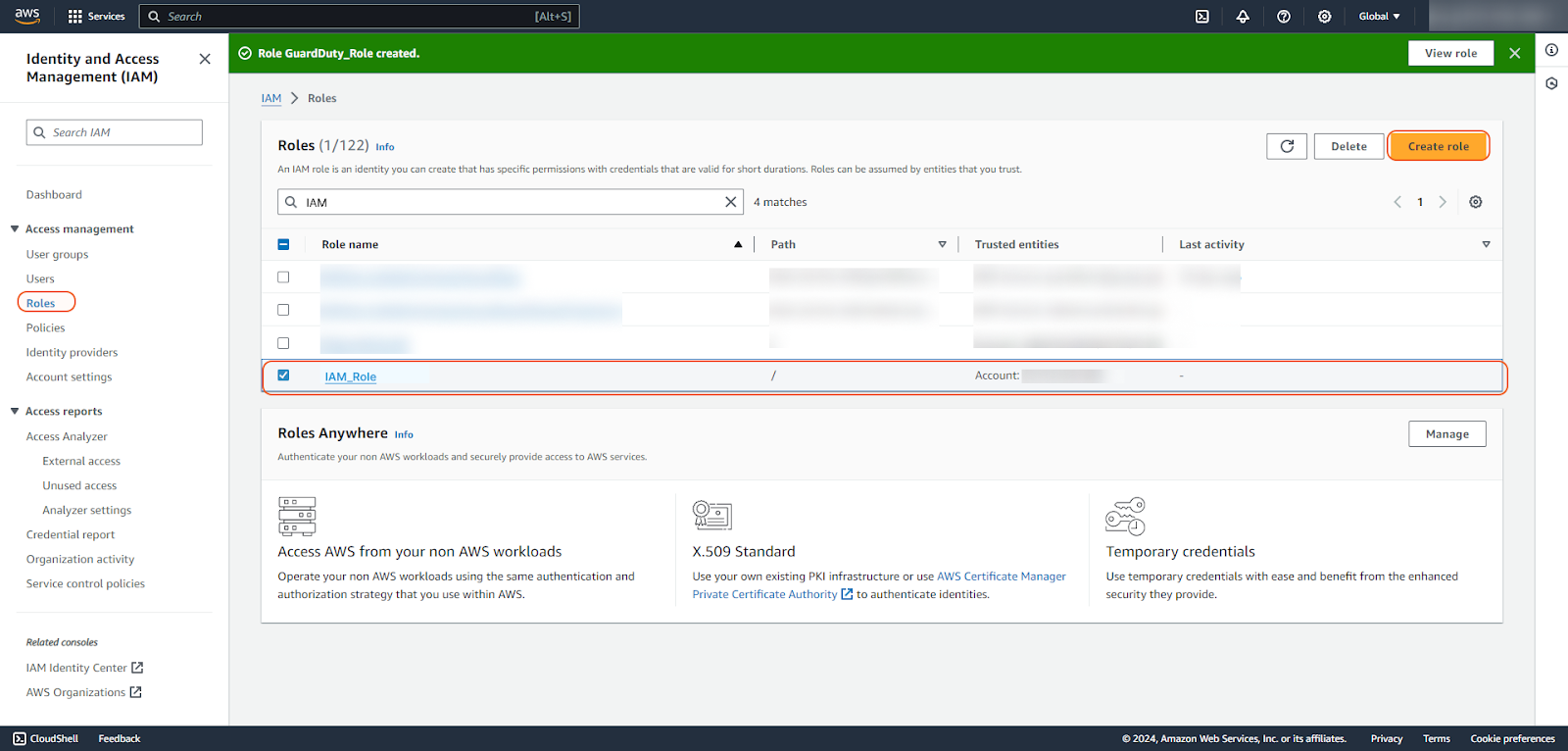Open Users in the sidebar
The width and height of the screenshot is (1568, 751).
(40, 278)
